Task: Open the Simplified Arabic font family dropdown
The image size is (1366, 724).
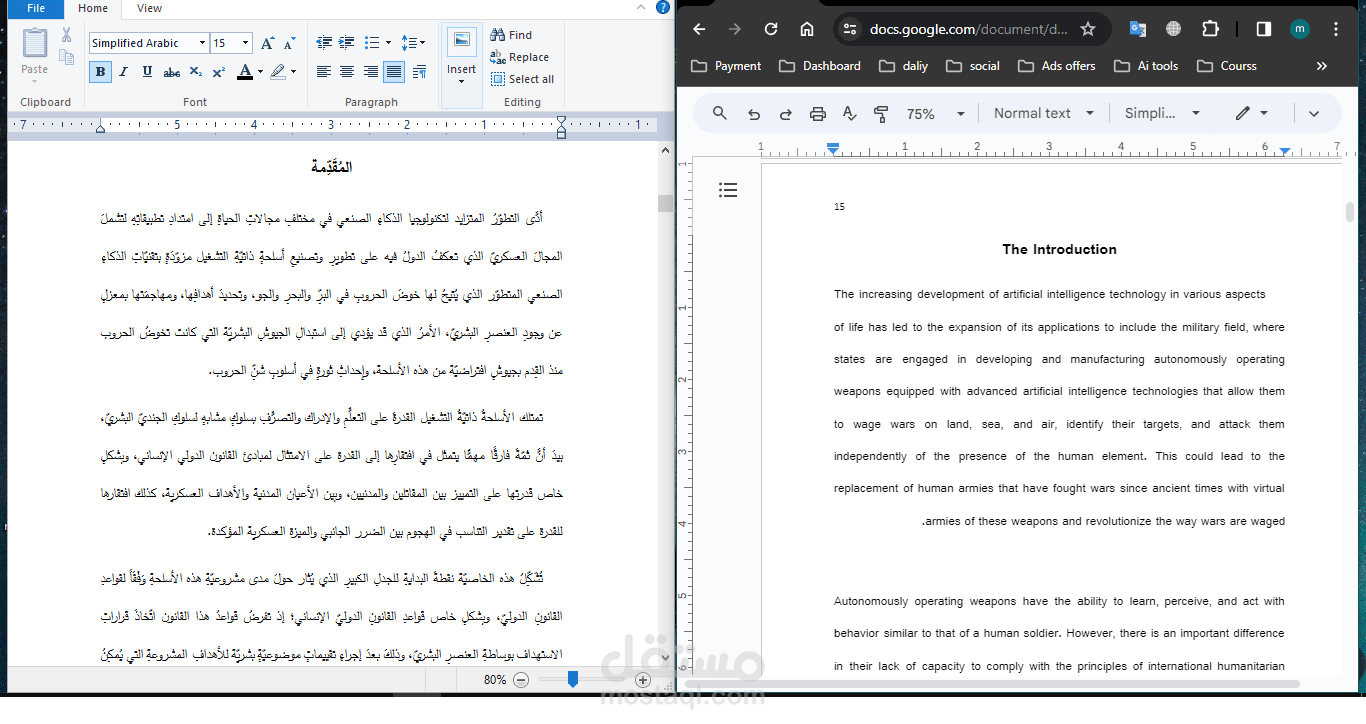Action: click(202, 43)
